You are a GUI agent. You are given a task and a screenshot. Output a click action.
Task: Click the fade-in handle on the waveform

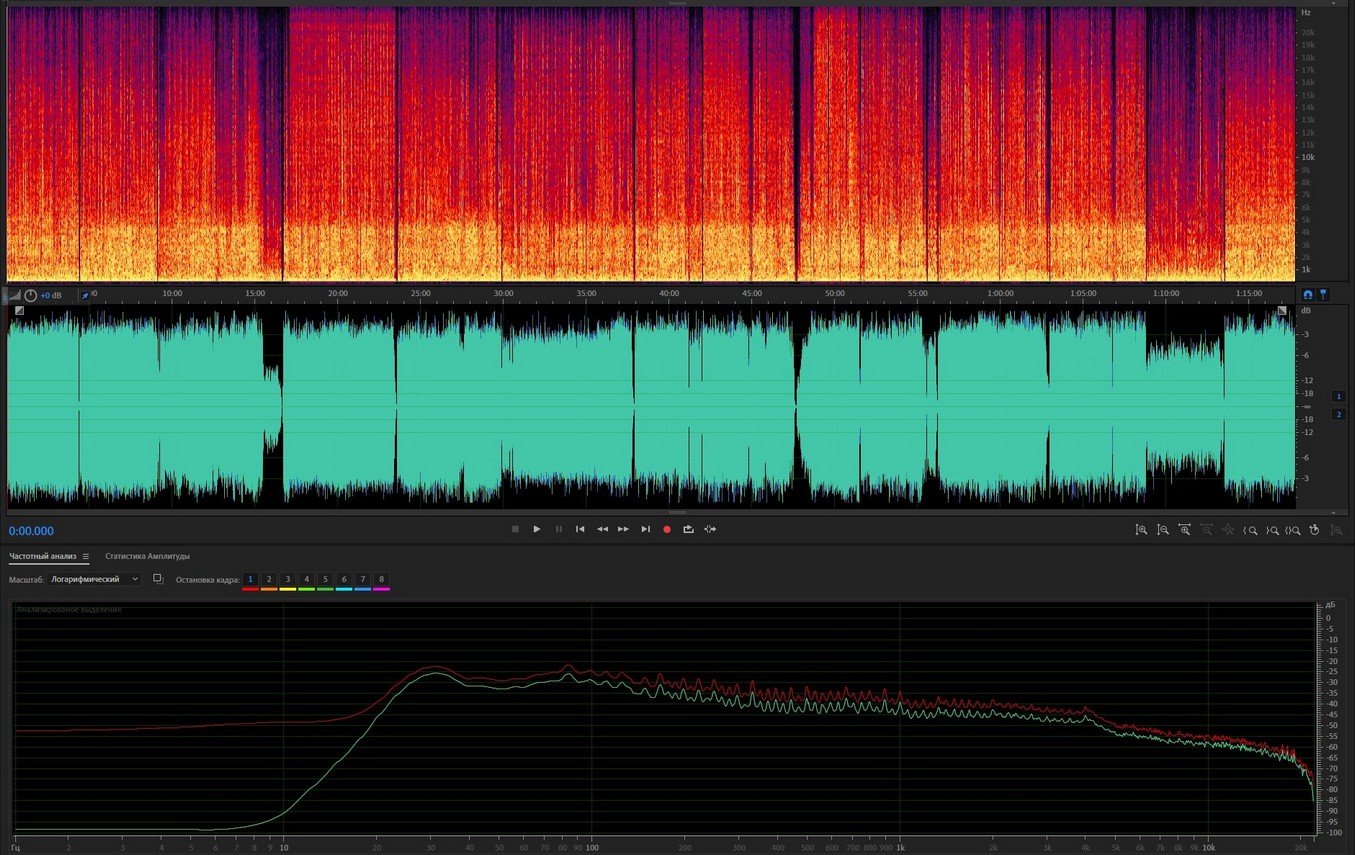[x=19, y=311]
